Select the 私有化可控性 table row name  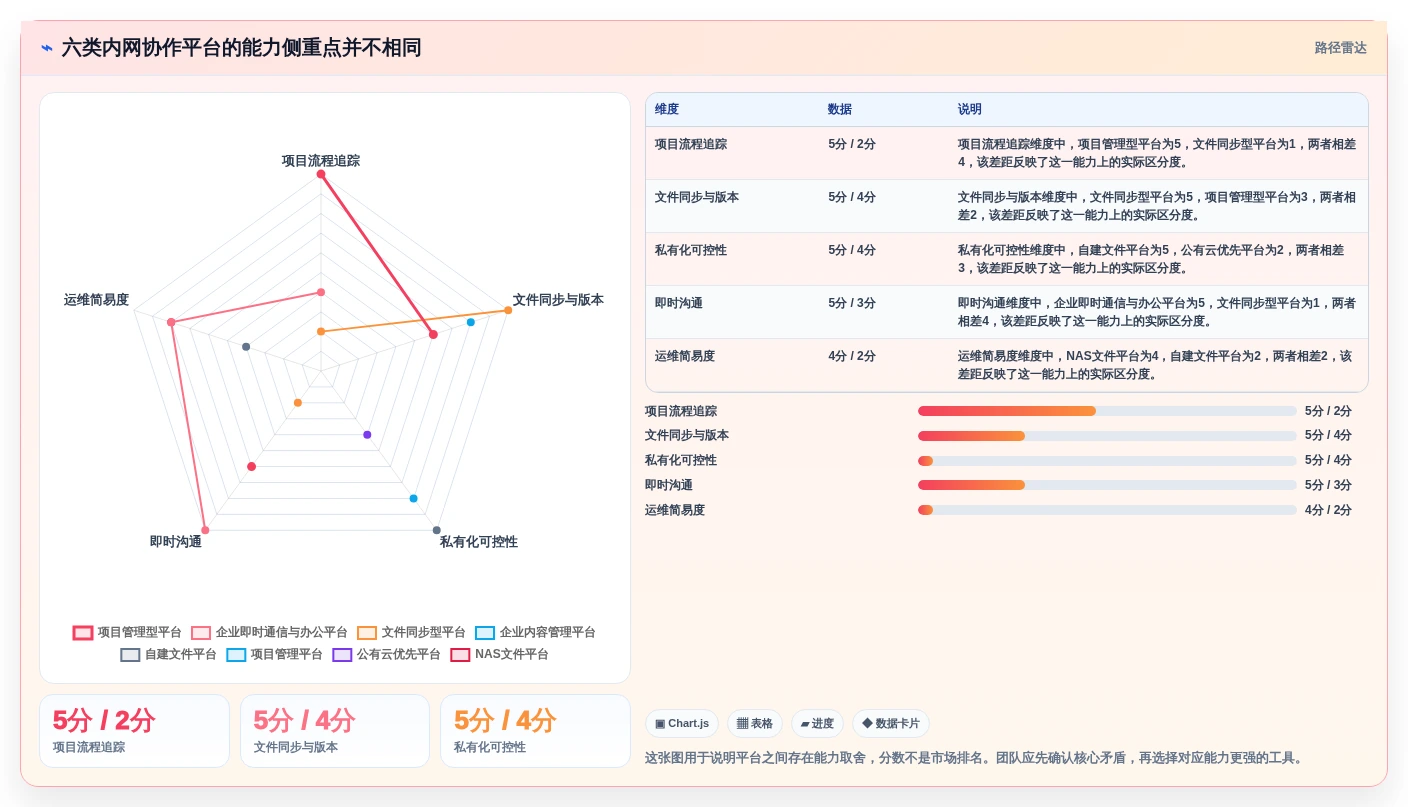(x=691, y=250)
